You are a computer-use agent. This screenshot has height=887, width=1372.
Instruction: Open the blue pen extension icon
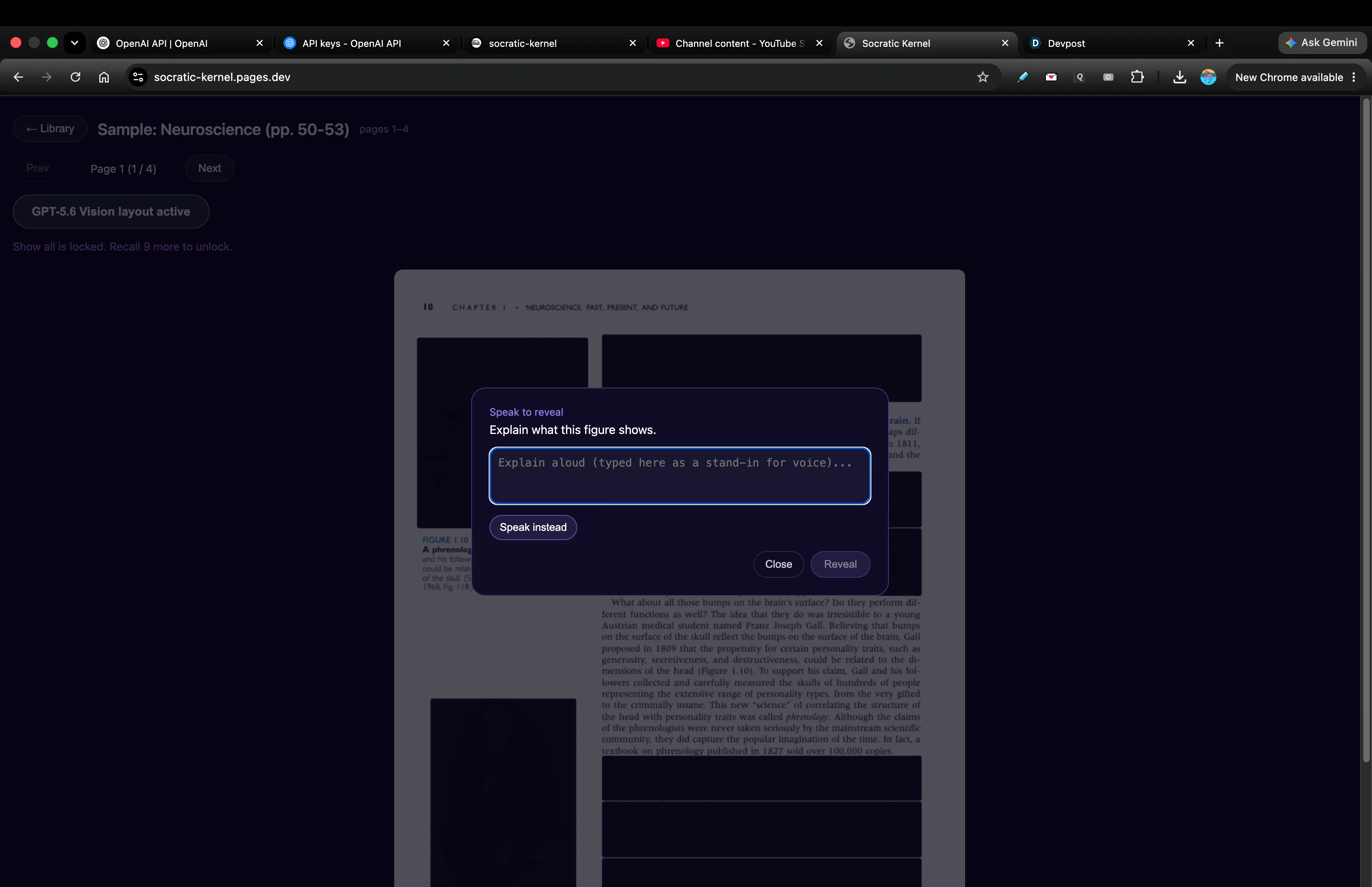pos(1023,77)
